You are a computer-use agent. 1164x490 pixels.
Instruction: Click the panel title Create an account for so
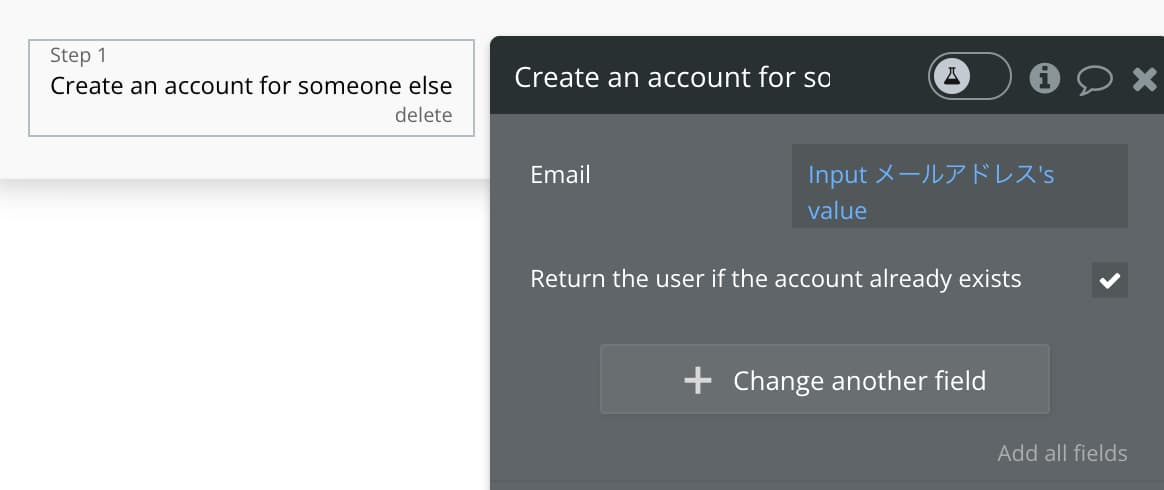(x=672, y=77)
